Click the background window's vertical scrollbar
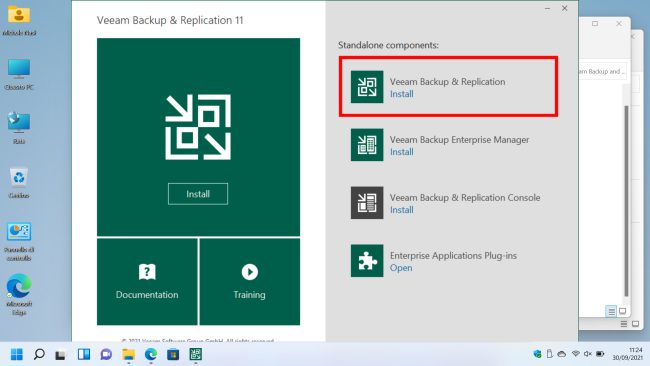 pos(626,201)
